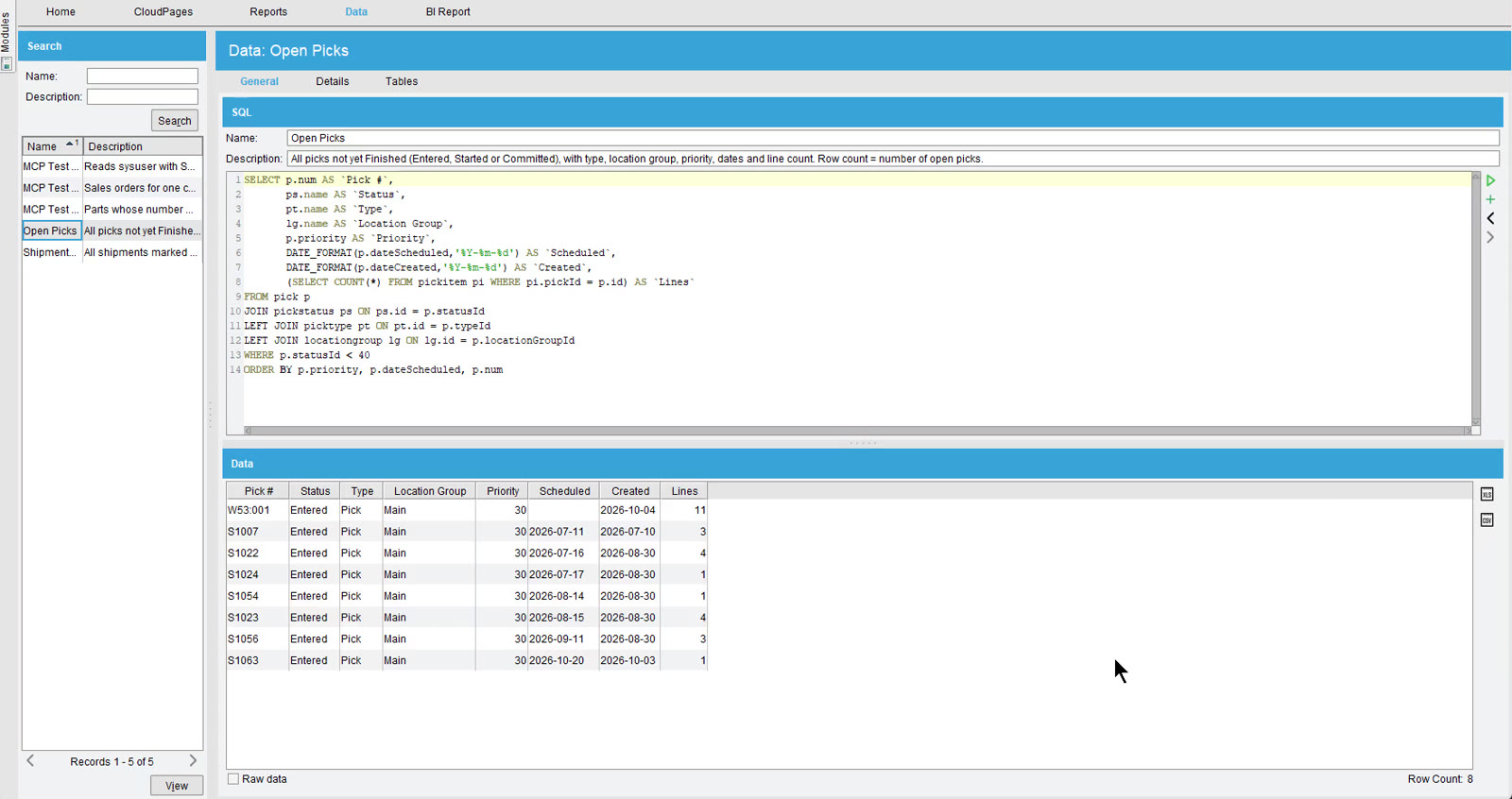
Task: Sort data by Status column
Action: pos(315,491)
